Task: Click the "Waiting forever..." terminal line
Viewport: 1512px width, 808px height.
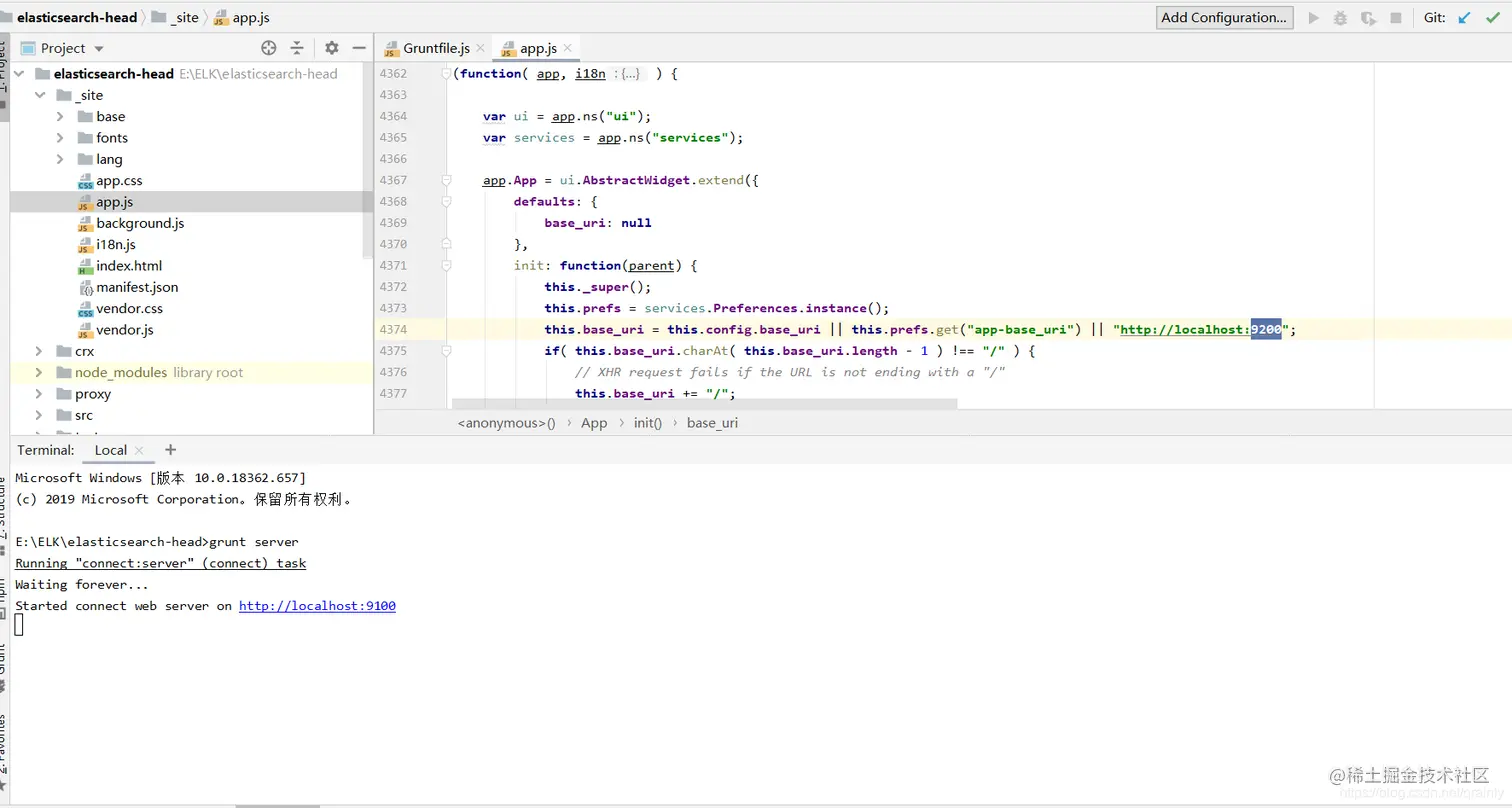Action: (x=82, y=585)
